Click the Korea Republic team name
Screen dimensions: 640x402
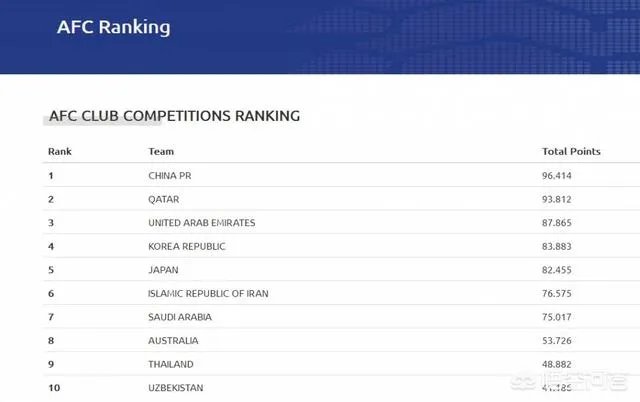tap(186, 246)
